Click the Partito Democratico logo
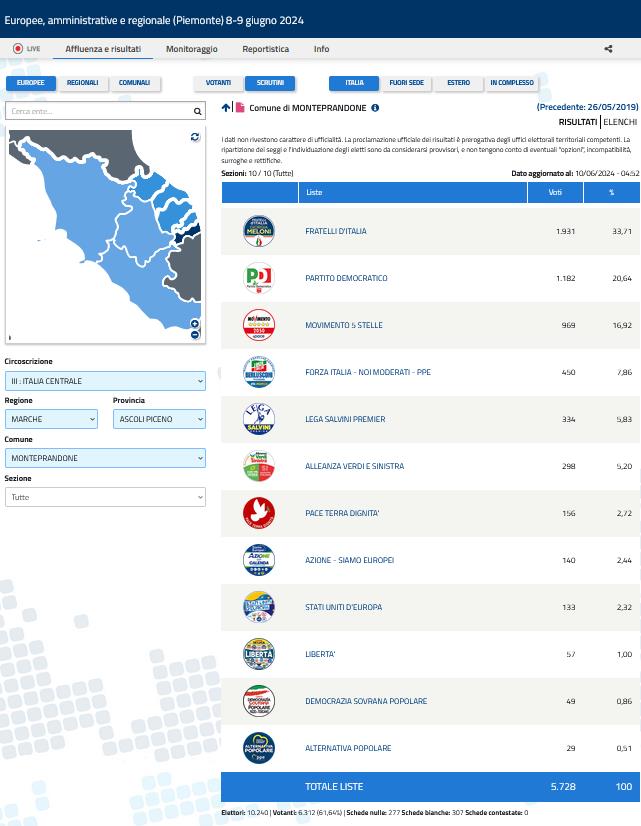This screenshot has height=826, width=641. point(259,278)
